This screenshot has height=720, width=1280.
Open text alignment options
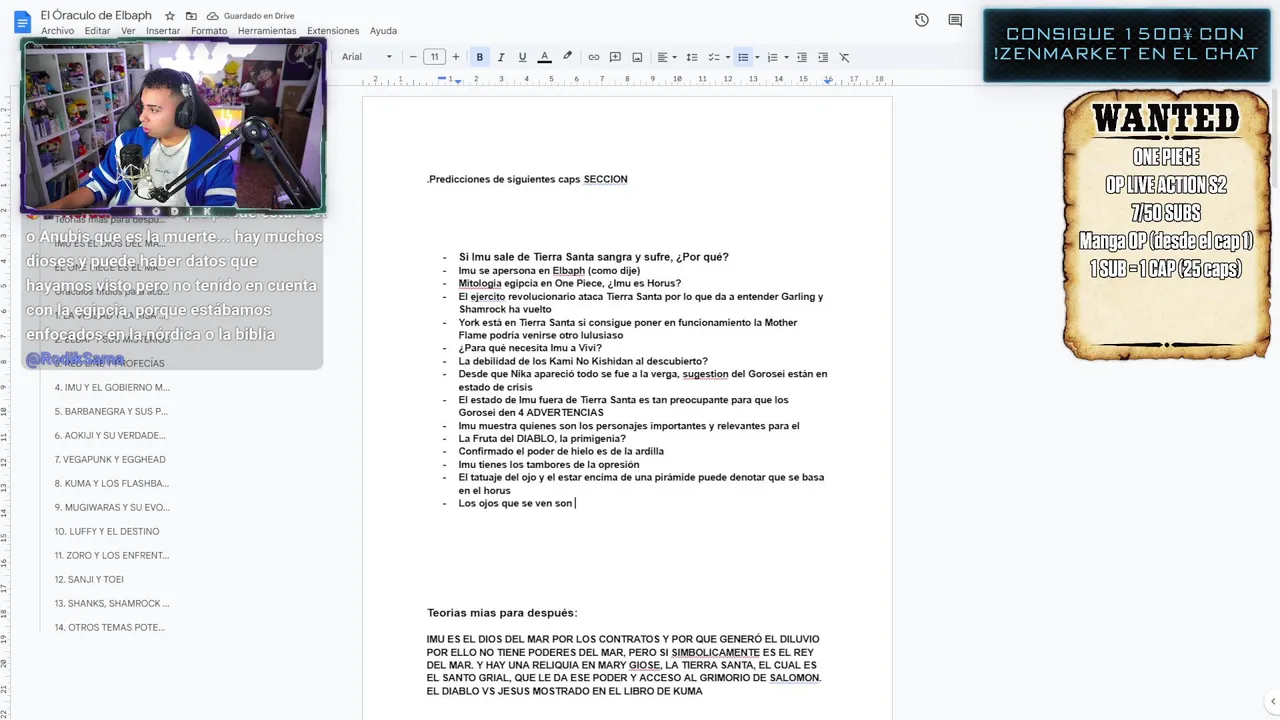click(x=666, y=57)
